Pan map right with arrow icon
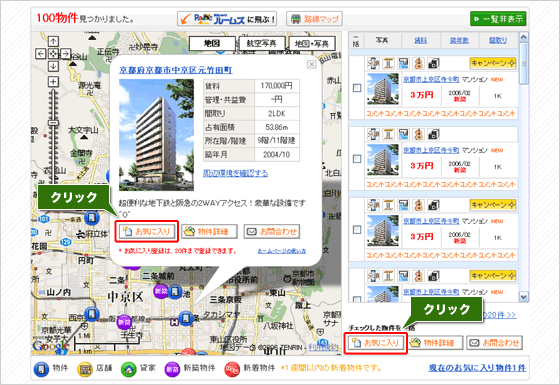Viewport: 560px width, 385px height. (66, 54)
